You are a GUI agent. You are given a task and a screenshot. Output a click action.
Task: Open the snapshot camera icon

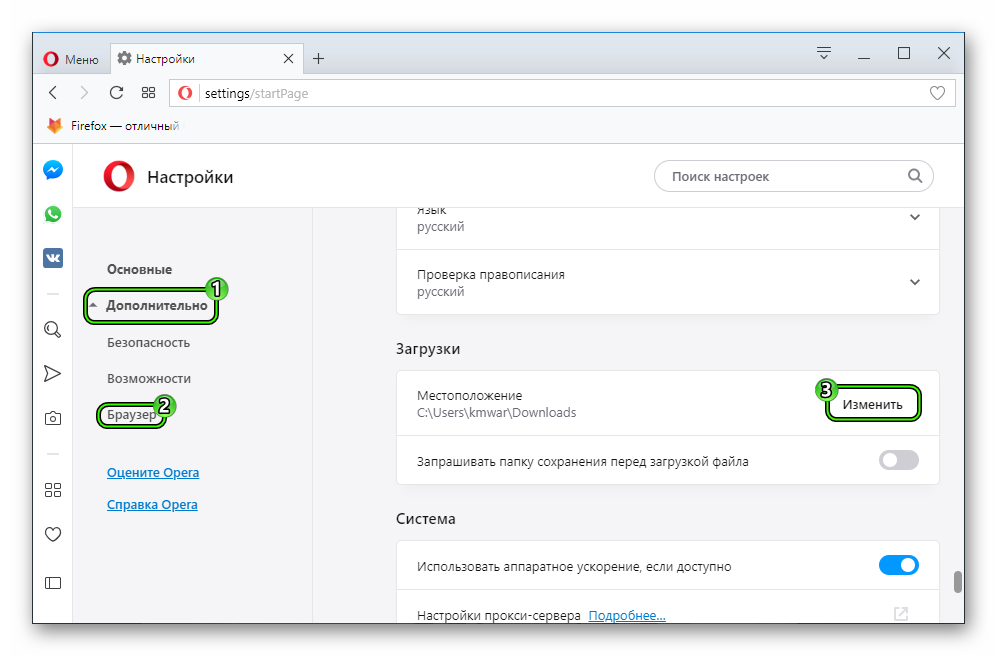53,418
